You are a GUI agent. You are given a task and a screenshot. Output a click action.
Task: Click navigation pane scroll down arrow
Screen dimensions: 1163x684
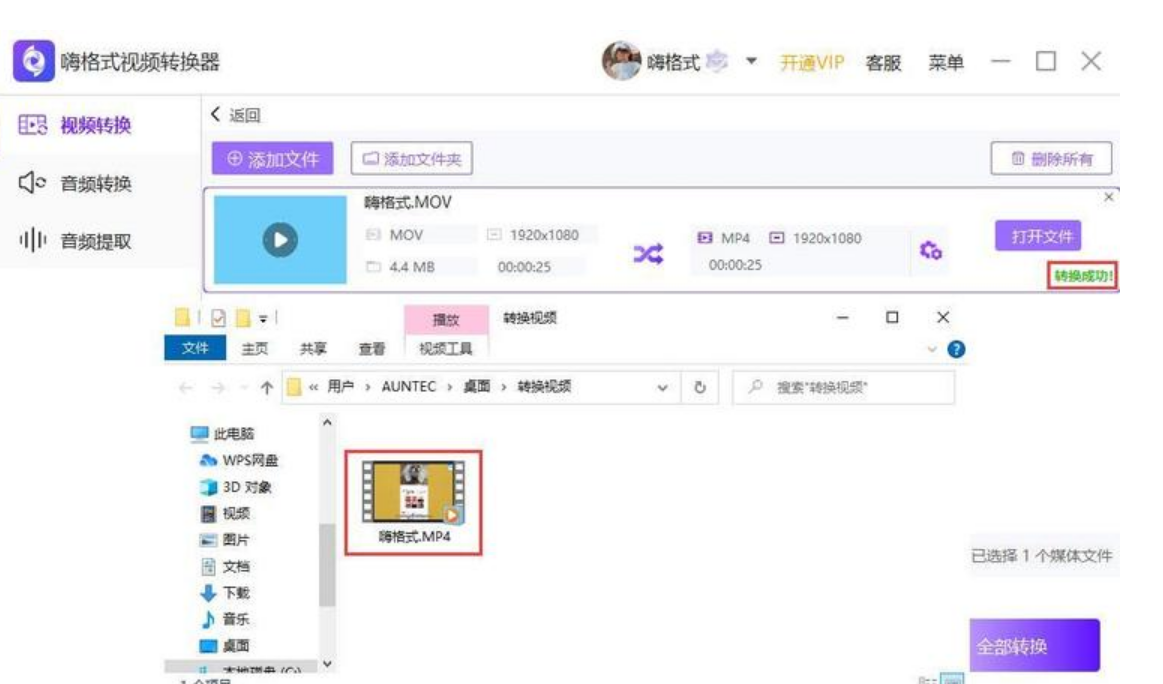[327, 664]
